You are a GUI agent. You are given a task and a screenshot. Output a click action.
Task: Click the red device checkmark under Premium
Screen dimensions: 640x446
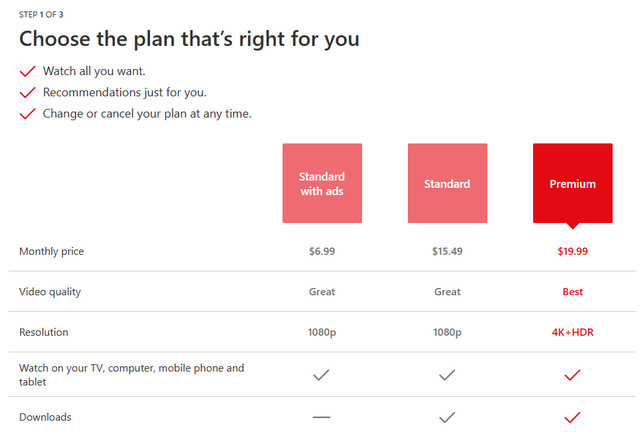[572, 375]
